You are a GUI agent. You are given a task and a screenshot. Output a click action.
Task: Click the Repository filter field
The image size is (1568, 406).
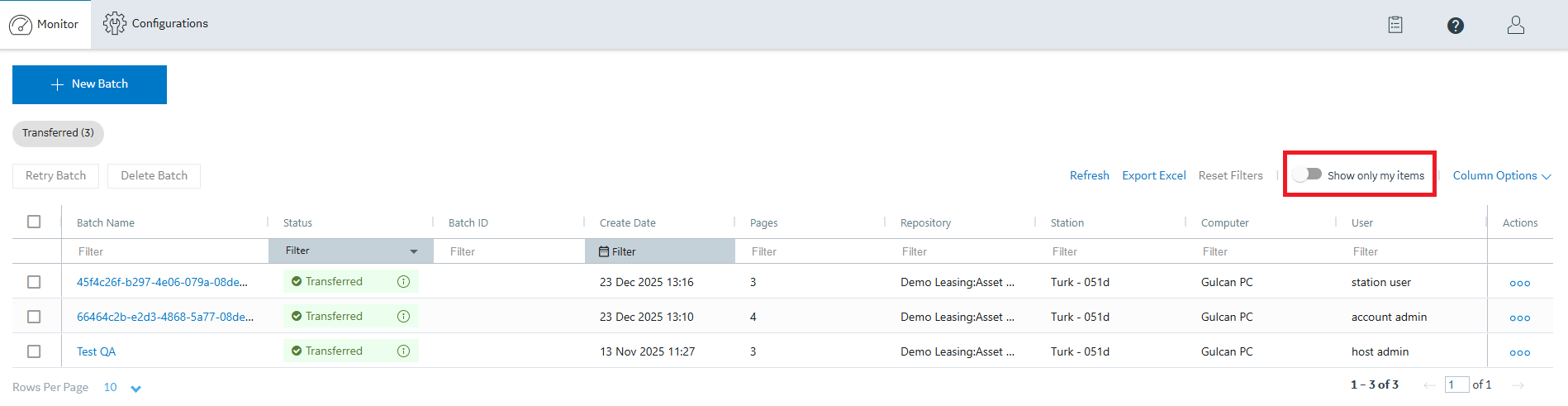pos(960,251)
